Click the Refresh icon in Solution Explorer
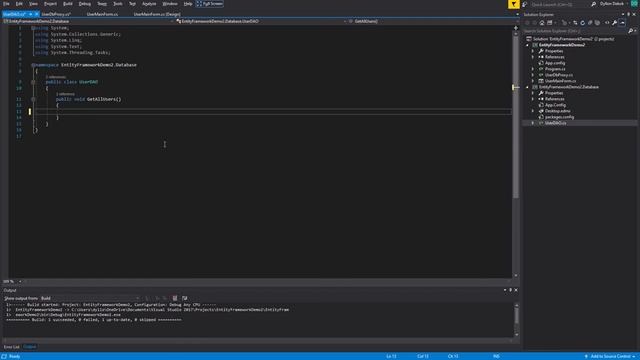 point(582,23)
